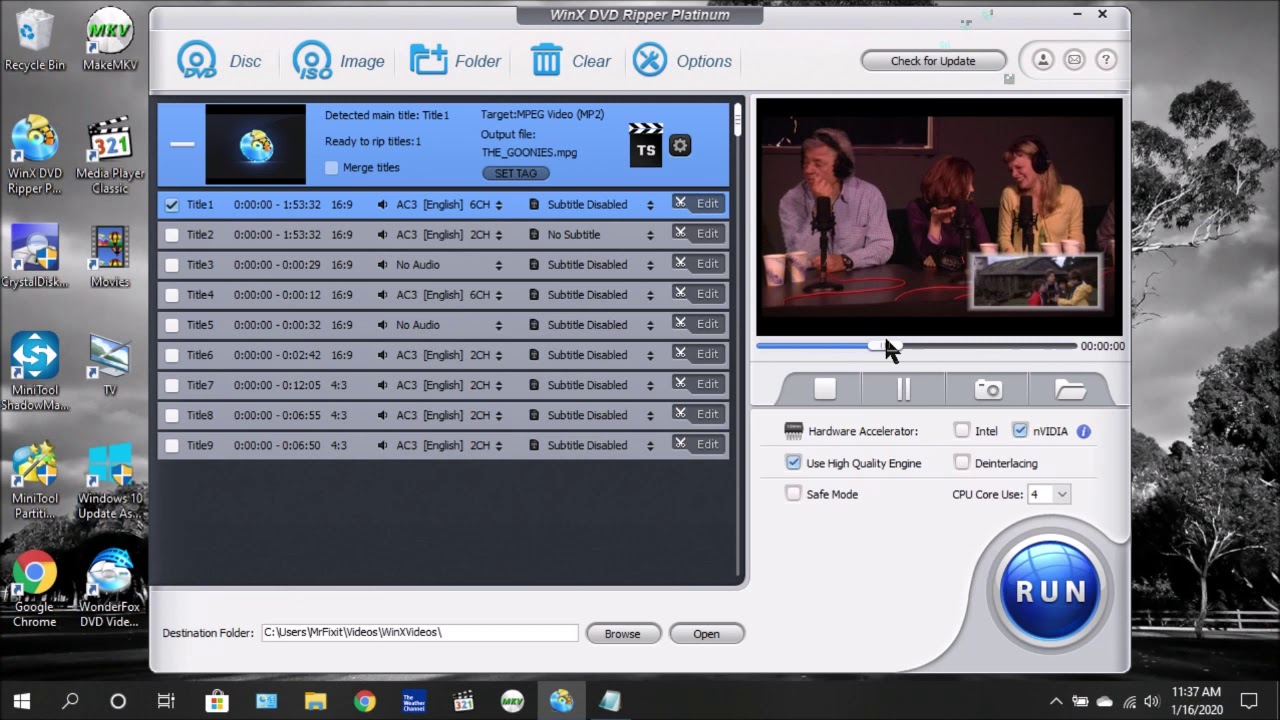Viewport: 1280px width, 720px height.
Task: Enable Safe Mode checkbox
Action: (793, 494)
